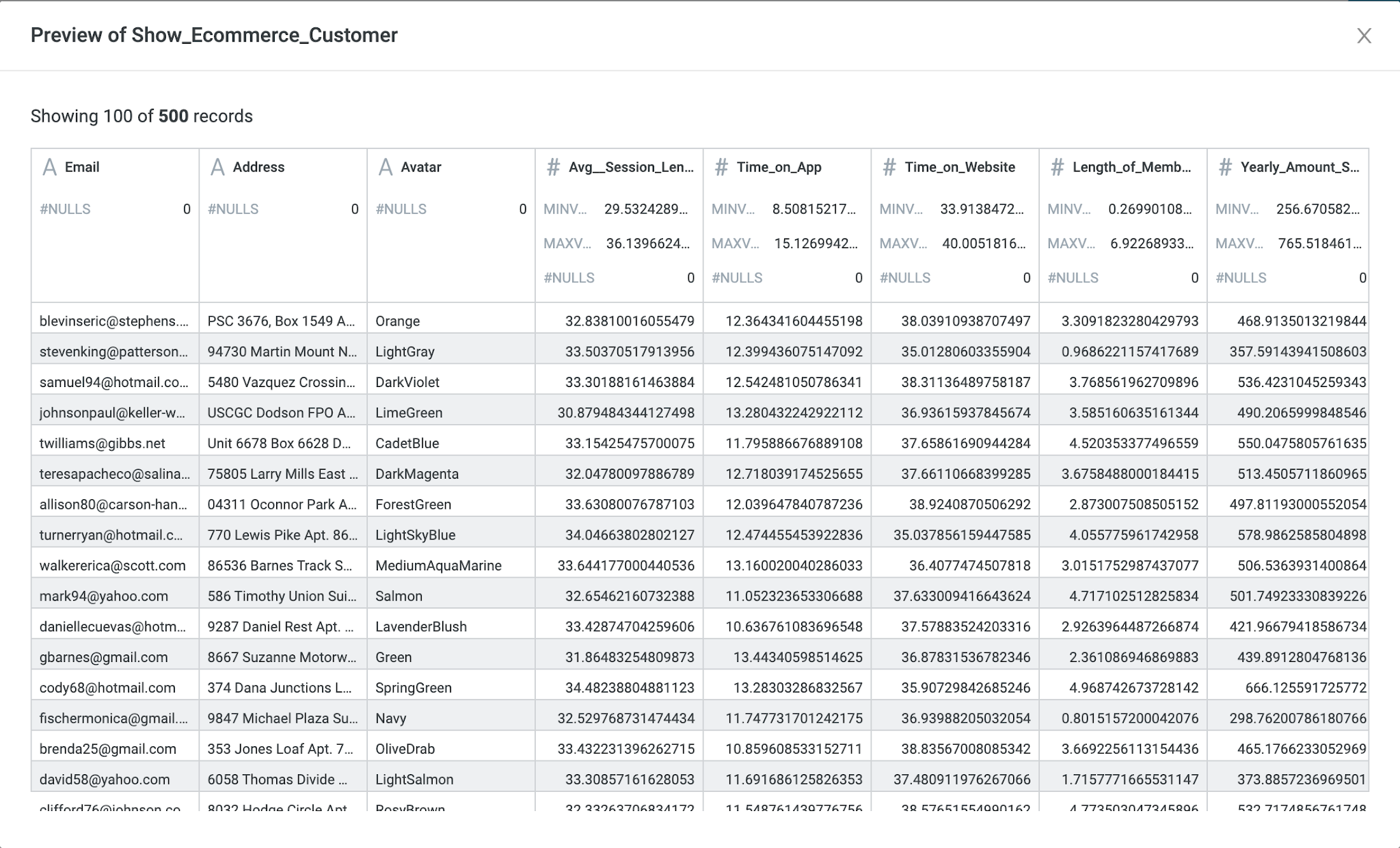Select the twilliams@gibbs.net row
Screen dimensions: 1400x848
[x=103, y=443]
